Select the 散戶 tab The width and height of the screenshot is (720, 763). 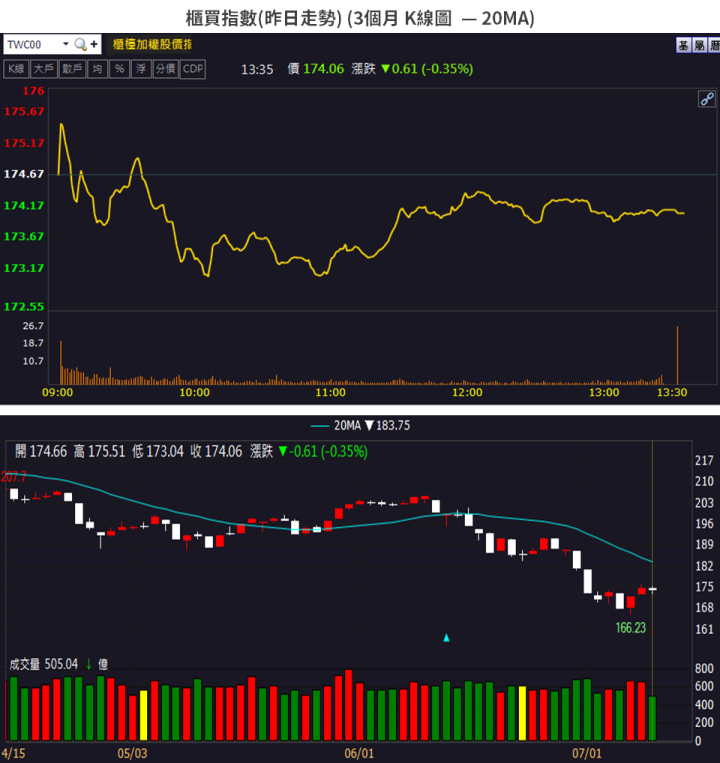71,69
